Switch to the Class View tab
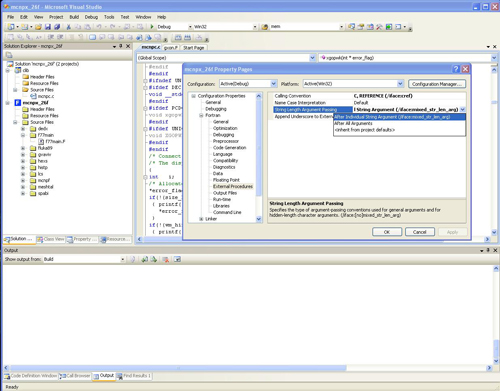Viewport: 500px width, 391px height. click(x=51, y=239)
